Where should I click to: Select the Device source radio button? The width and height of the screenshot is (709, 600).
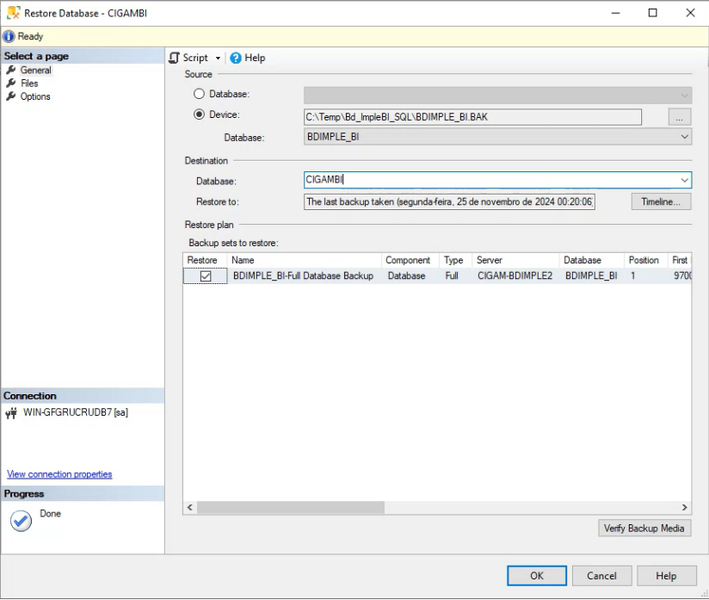[x=199, y=114]
